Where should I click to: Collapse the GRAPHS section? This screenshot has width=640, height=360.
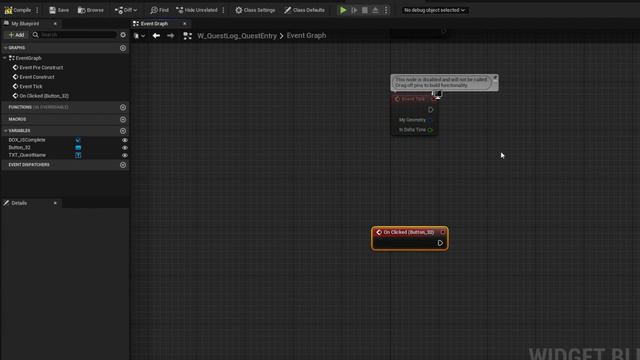coord(5,48)
